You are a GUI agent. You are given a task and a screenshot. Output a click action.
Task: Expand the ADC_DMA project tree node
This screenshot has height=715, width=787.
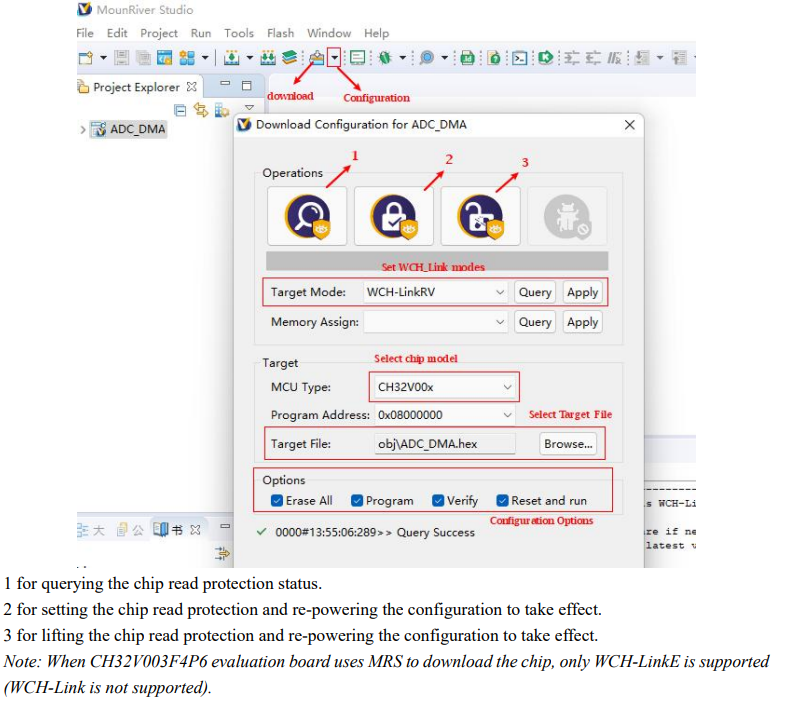coord(83,130)
